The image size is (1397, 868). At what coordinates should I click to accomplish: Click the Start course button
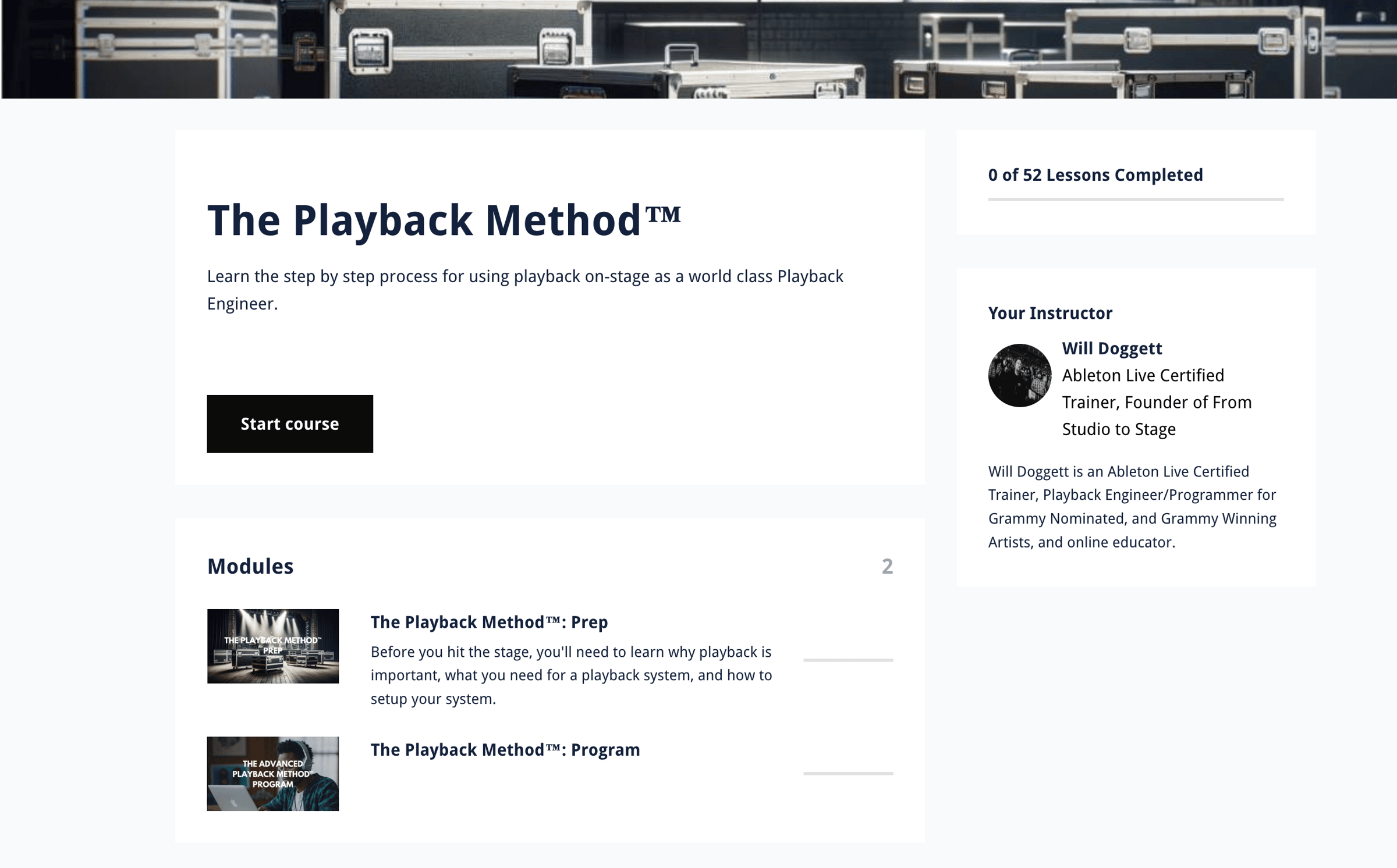(x=290, y=424)
